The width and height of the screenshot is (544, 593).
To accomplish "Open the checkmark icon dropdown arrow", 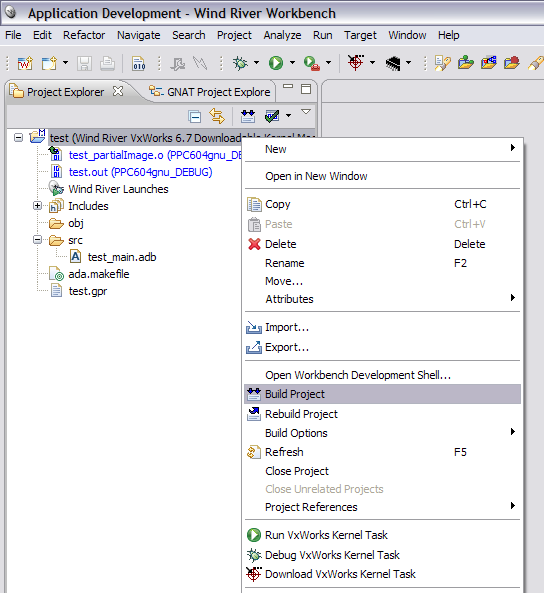I will (289, 116).
